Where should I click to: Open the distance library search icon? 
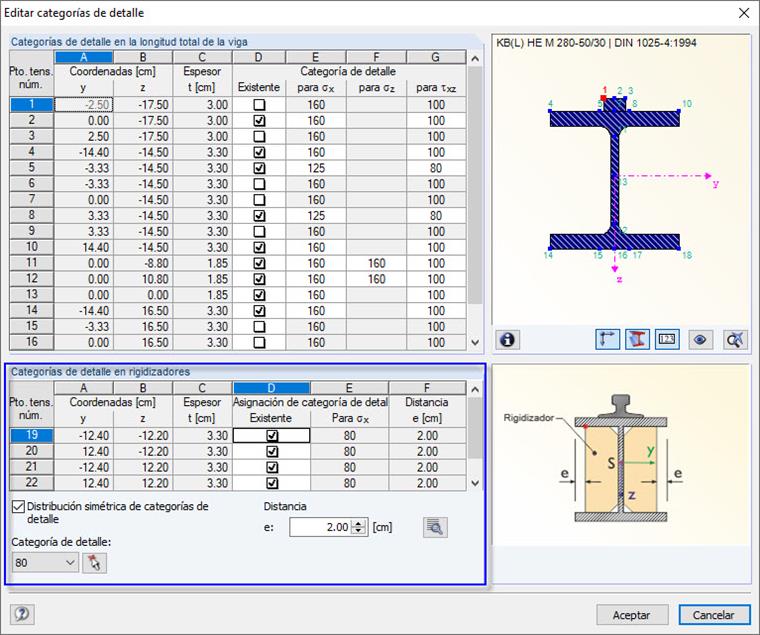pos(435,527)
